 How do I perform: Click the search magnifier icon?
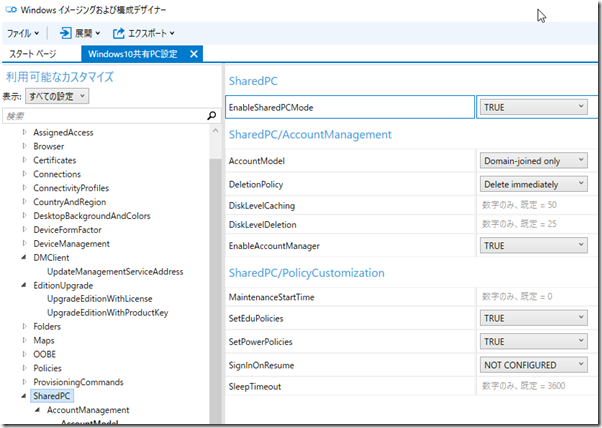(212, 116)
